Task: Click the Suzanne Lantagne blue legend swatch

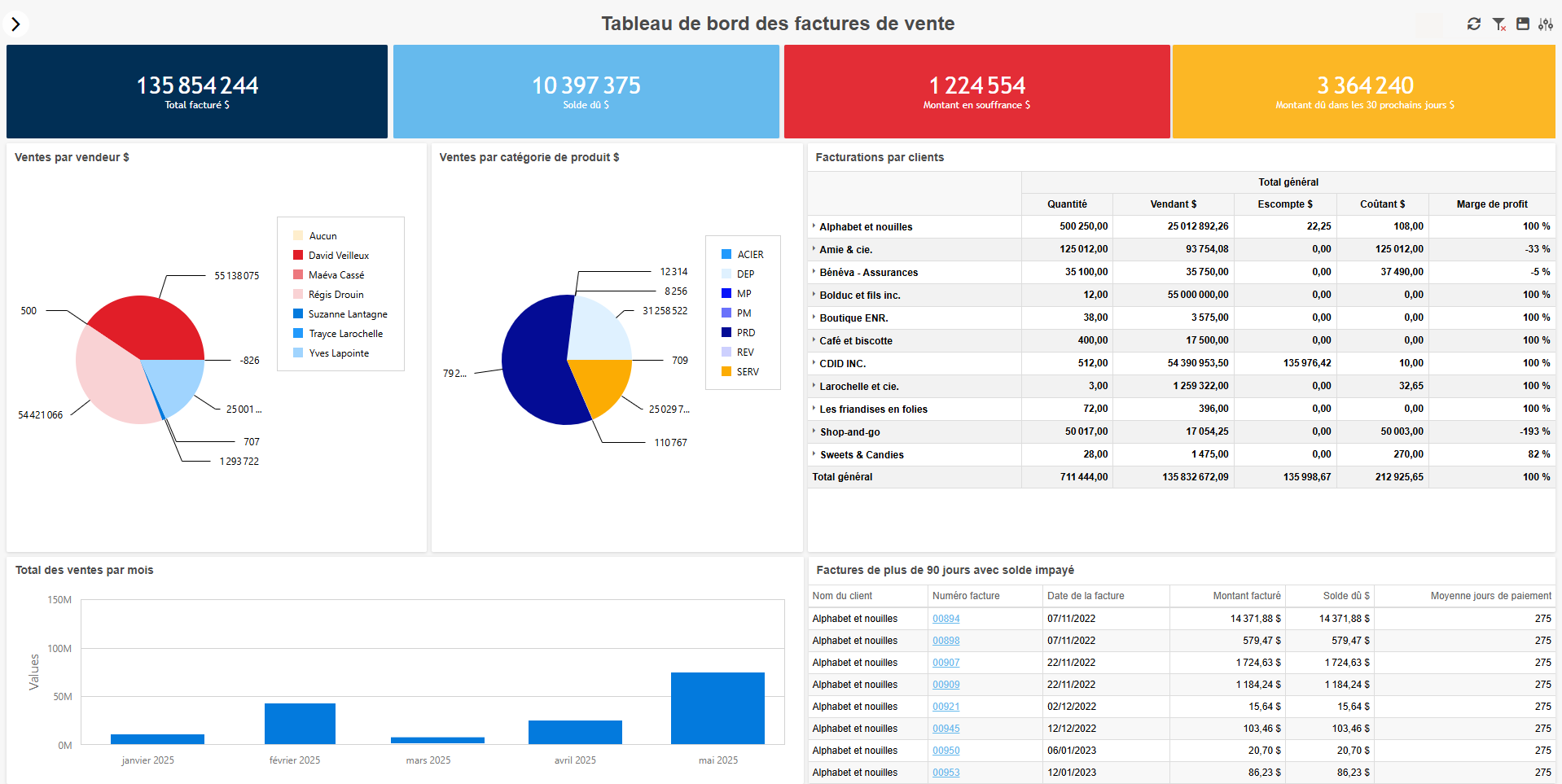Action: pyautogui.click(x=298, y=314)
